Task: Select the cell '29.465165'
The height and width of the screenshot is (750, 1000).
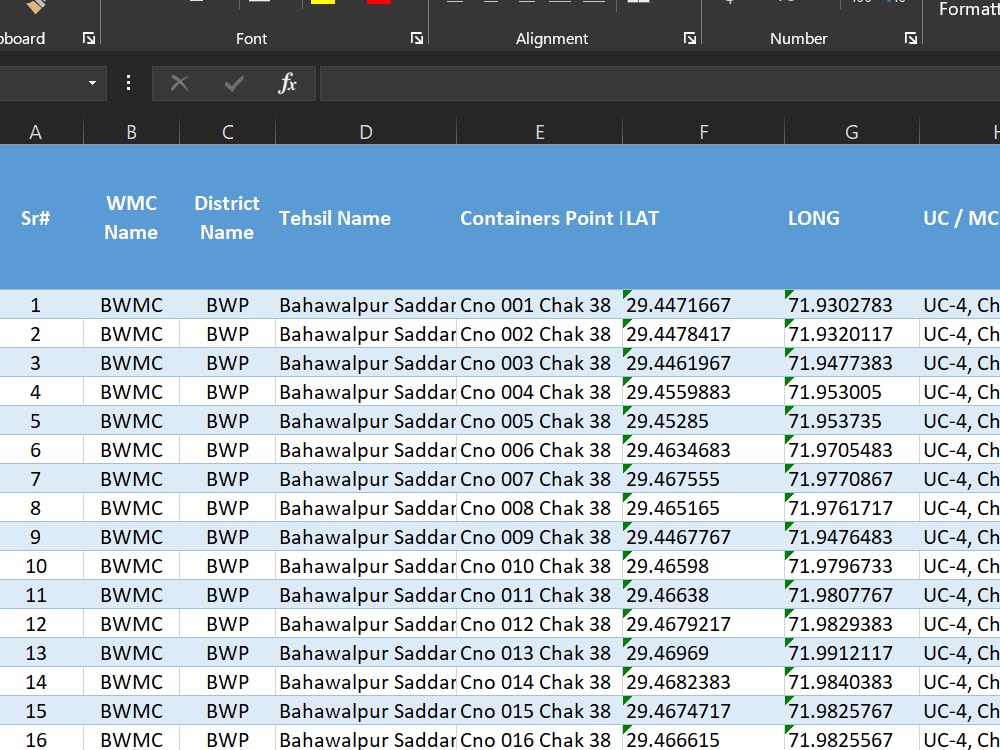Action: point(703,508)
